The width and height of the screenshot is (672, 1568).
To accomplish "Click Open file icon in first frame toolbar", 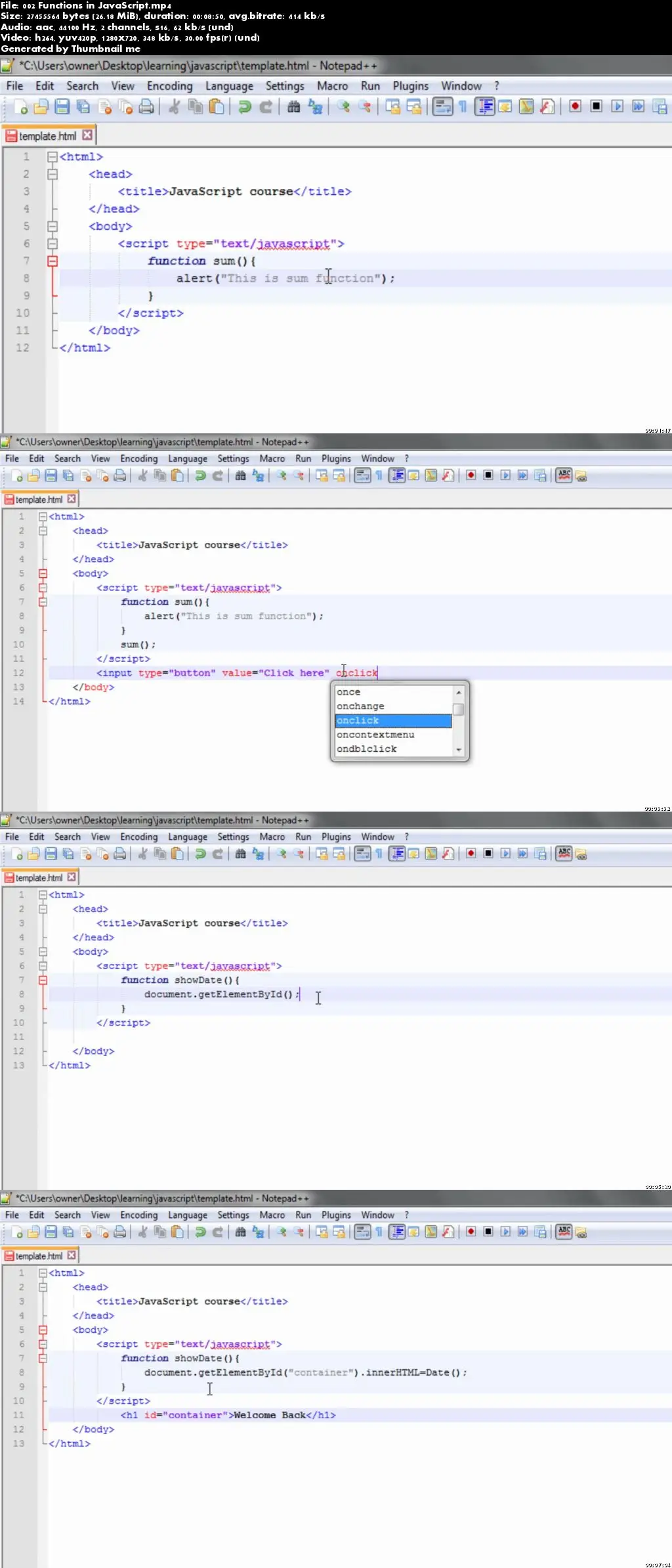I will pos(41,107).
